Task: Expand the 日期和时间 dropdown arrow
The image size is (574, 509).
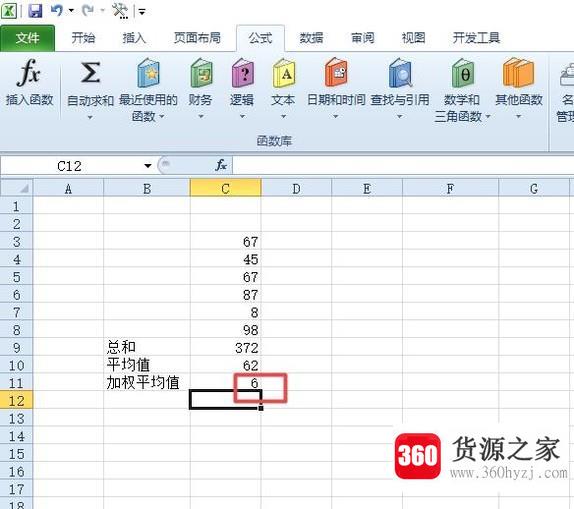Action: click(x=335, y=117)
